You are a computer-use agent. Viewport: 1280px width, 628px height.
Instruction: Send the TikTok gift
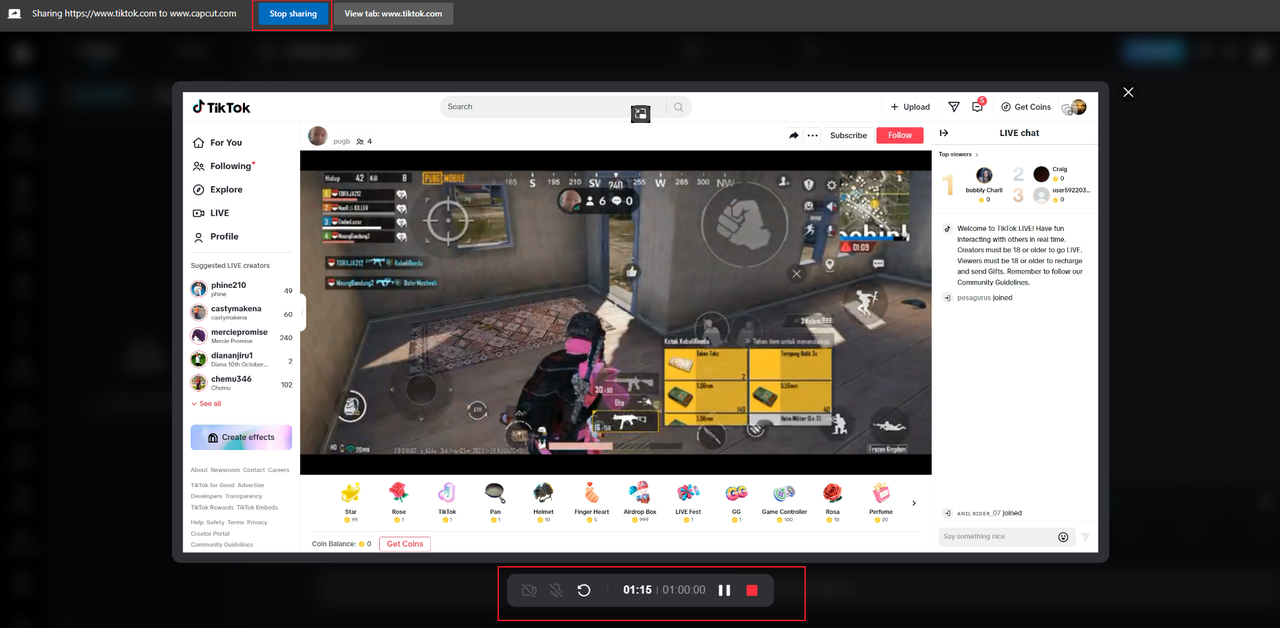point(447,502)
